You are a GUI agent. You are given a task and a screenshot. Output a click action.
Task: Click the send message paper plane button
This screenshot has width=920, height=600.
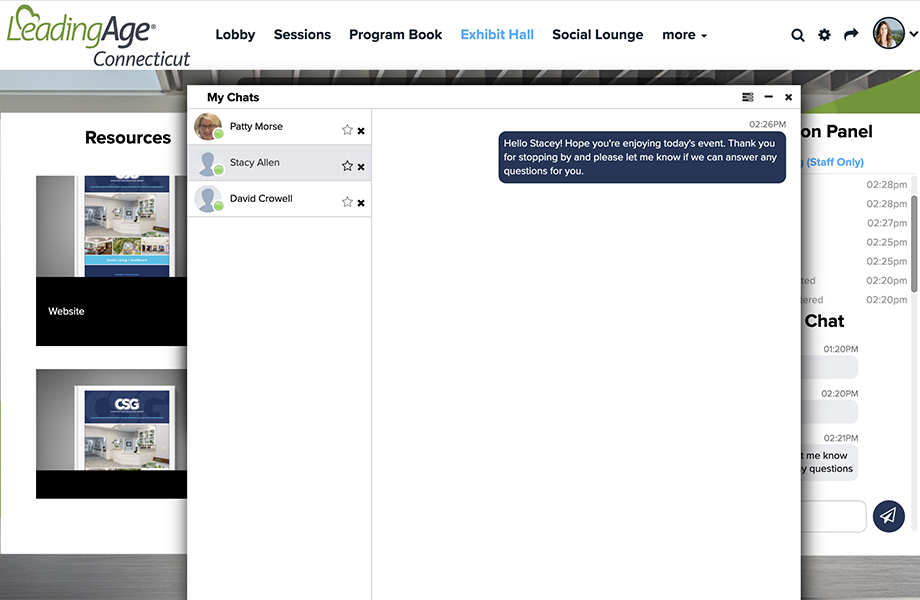tap(888, 516)
